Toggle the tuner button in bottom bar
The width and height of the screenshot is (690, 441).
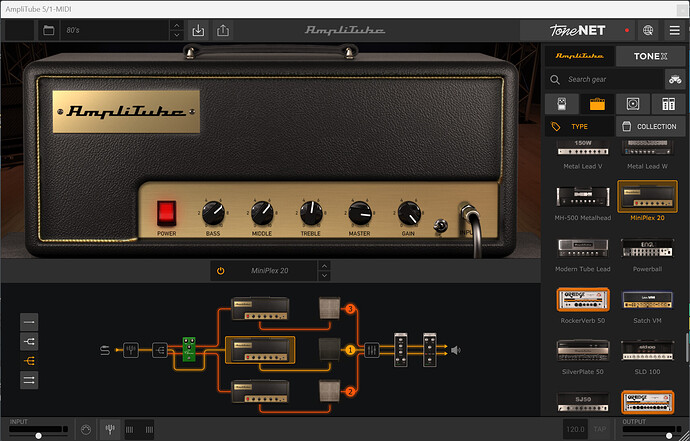[x=110, y=429]
